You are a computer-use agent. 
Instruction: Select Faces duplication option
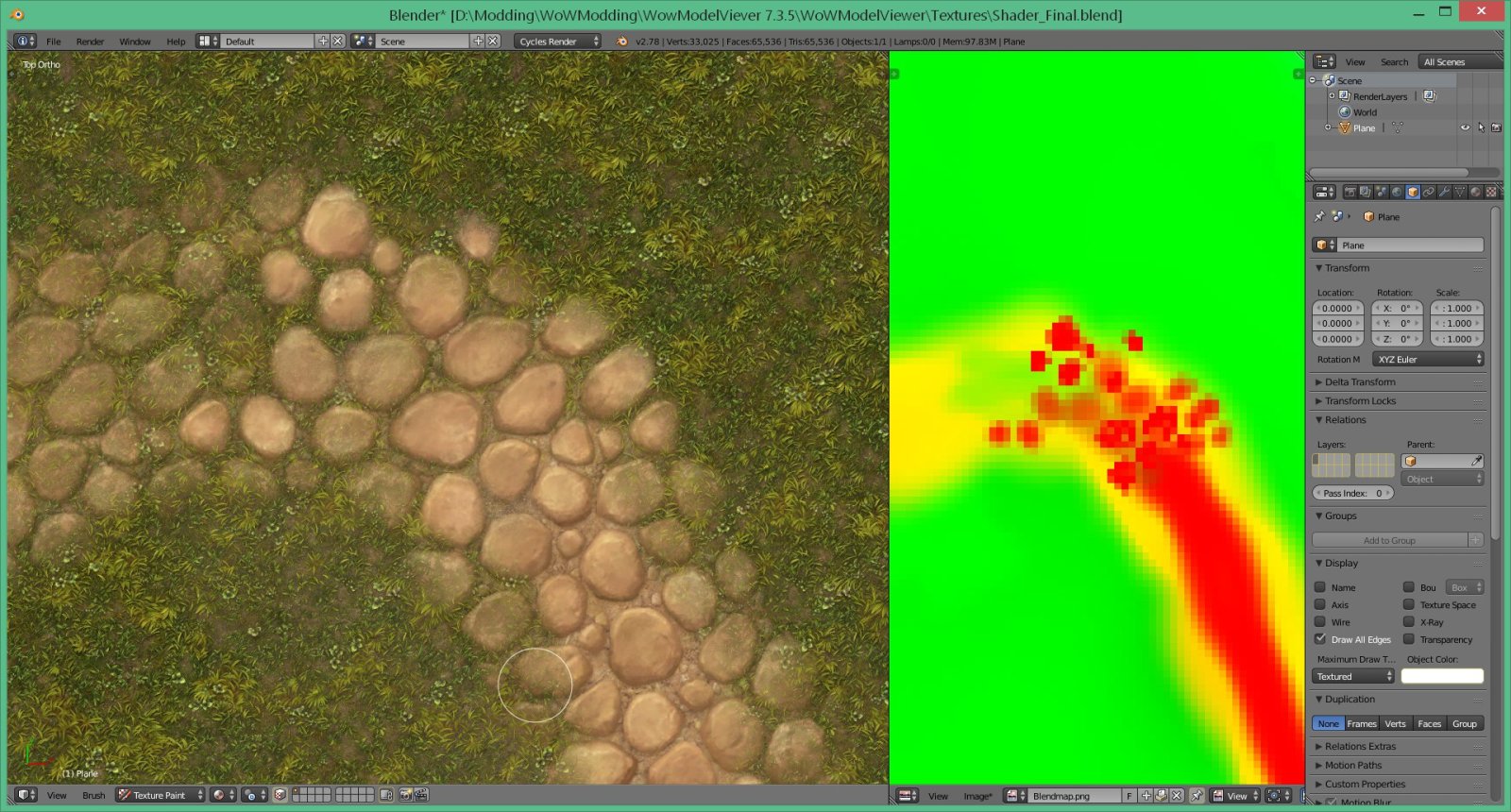click(1430, 724)
